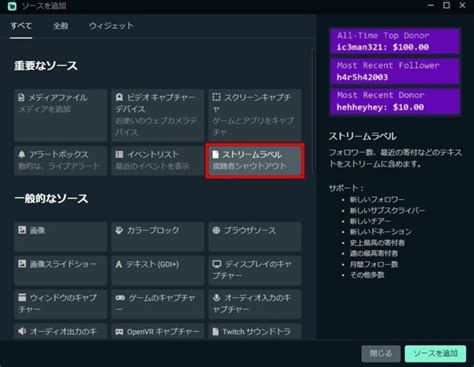Select the メディアファイル source card
This screenshot has height=367, width=474.
[60, 115]
